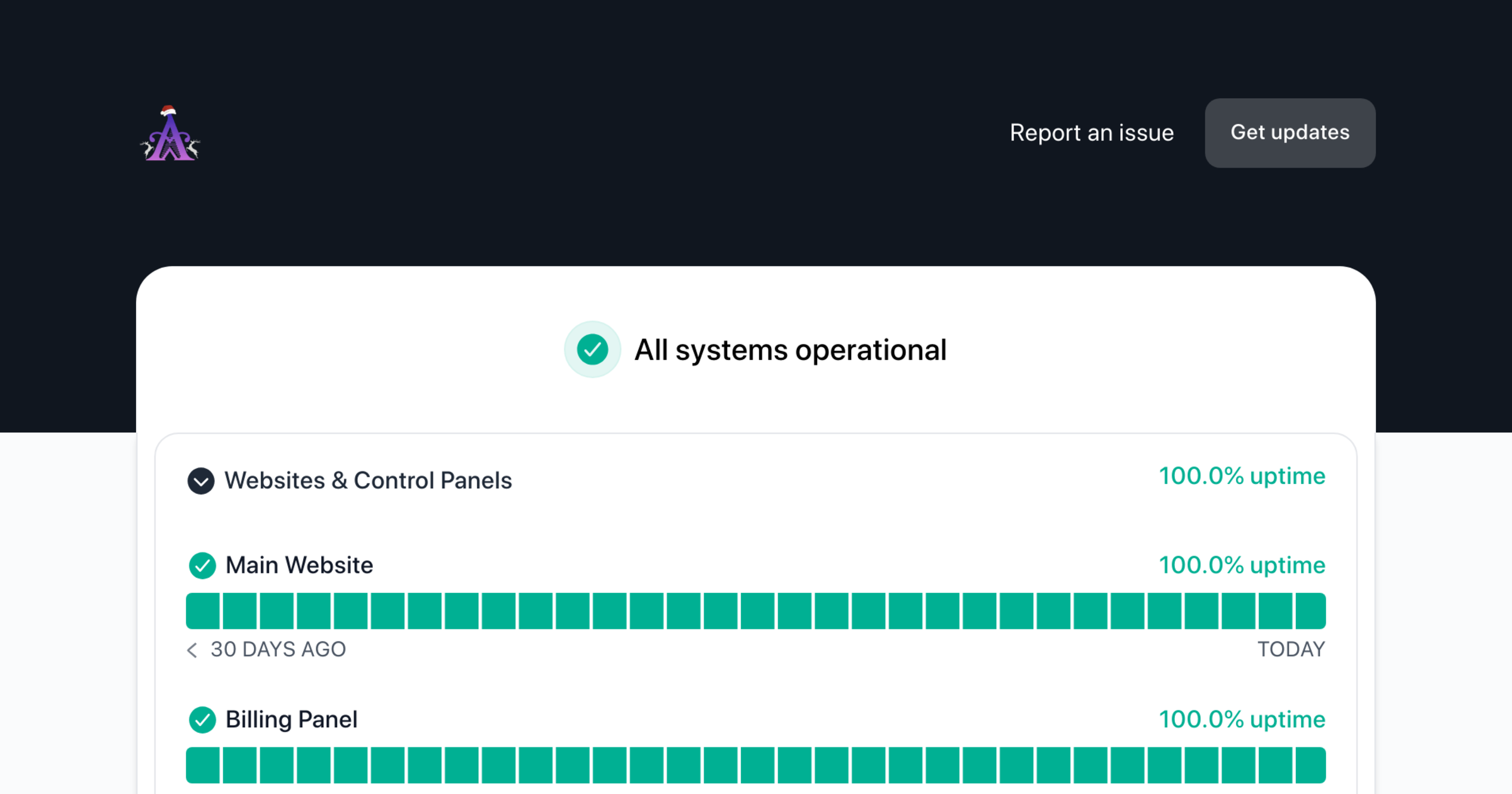Select first day bar of Billing Panel timeline
Image resolution: width=1512 pixels, height=794 pixels.
[x=203, y=765]
